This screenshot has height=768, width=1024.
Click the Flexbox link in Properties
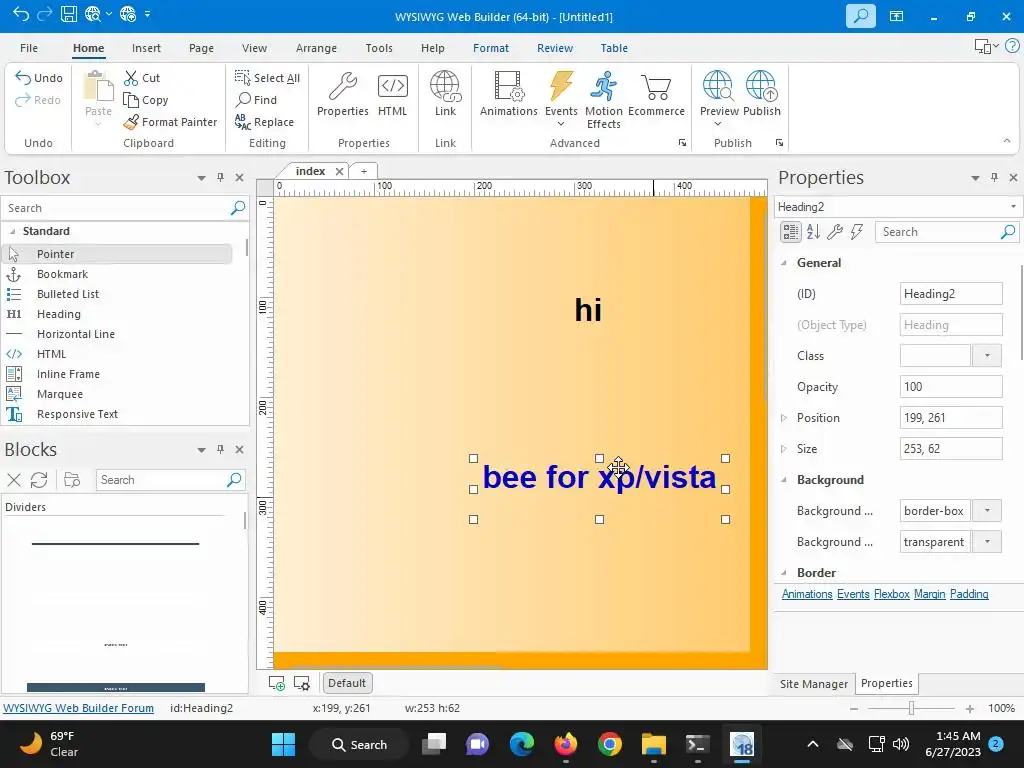(x=891, y=594)
